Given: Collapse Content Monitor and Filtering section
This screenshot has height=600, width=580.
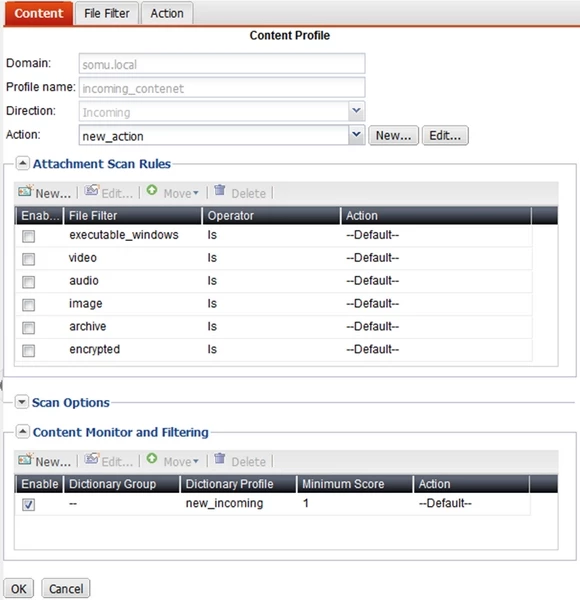Looking at the screenshot, I should pyautogui.click(x=22, y=432).
